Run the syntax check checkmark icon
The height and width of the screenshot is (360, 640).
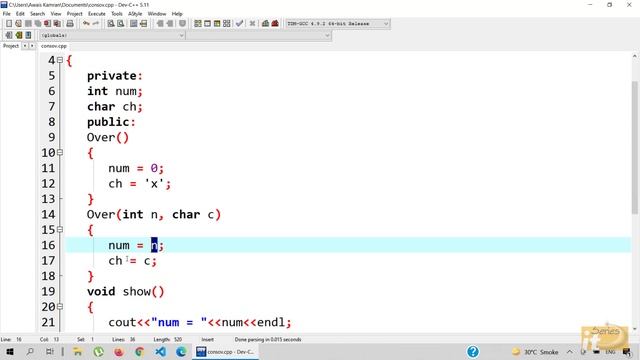tap(240, 24)
